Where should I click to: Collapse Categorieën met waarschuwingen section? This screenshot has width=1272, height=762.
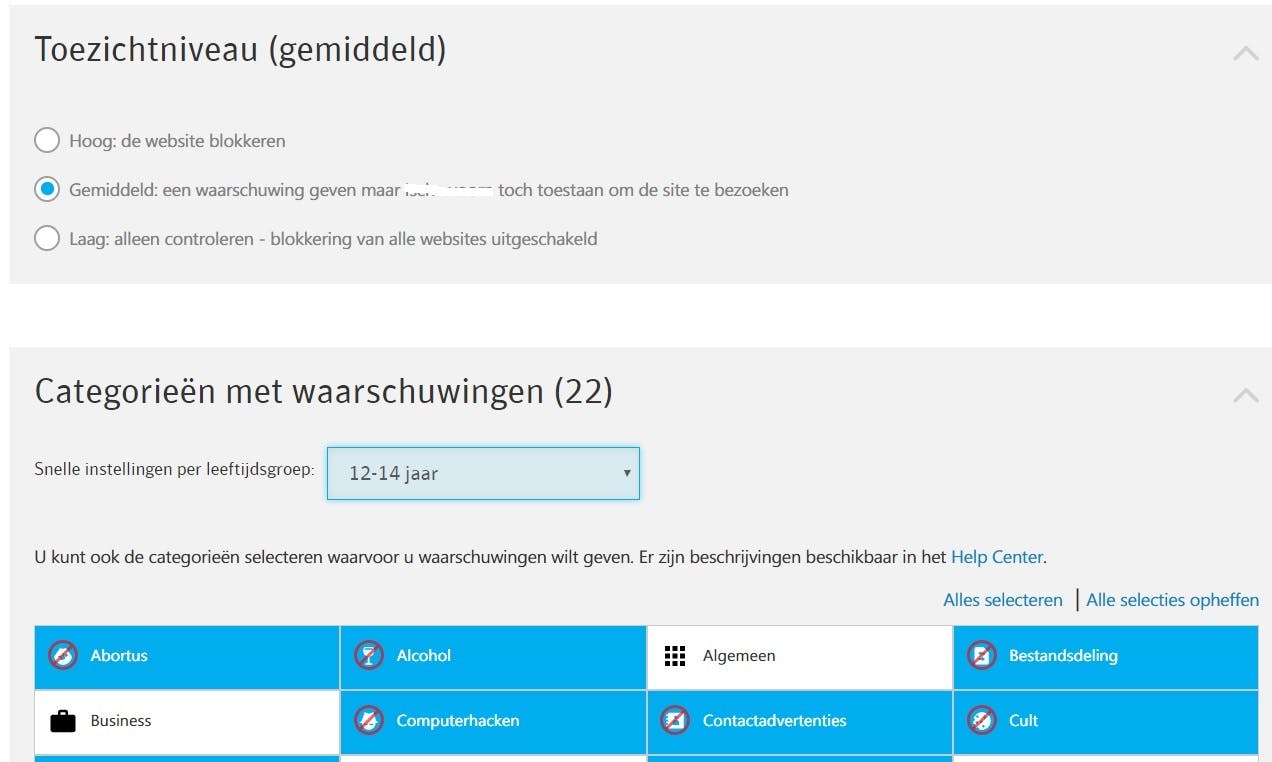point(1245,396)
